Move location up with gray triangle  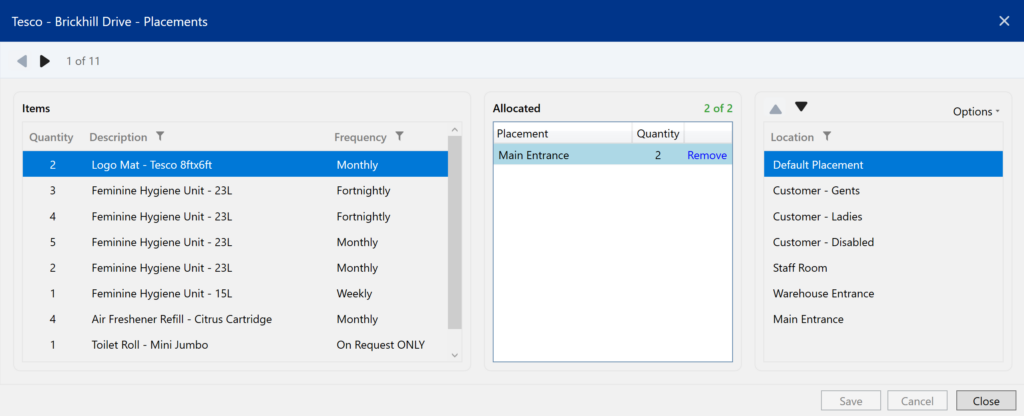(775, 108)
